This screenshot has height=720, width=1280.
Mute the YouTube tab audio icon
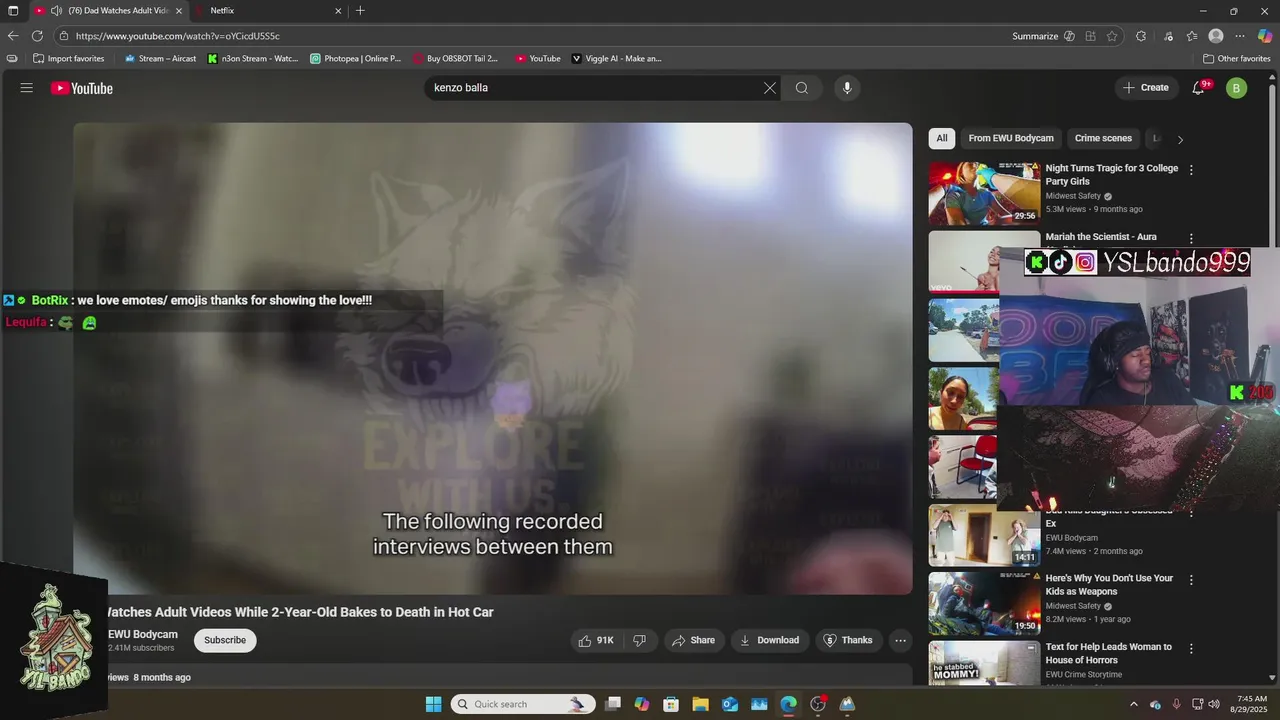(x=56, y=11)
